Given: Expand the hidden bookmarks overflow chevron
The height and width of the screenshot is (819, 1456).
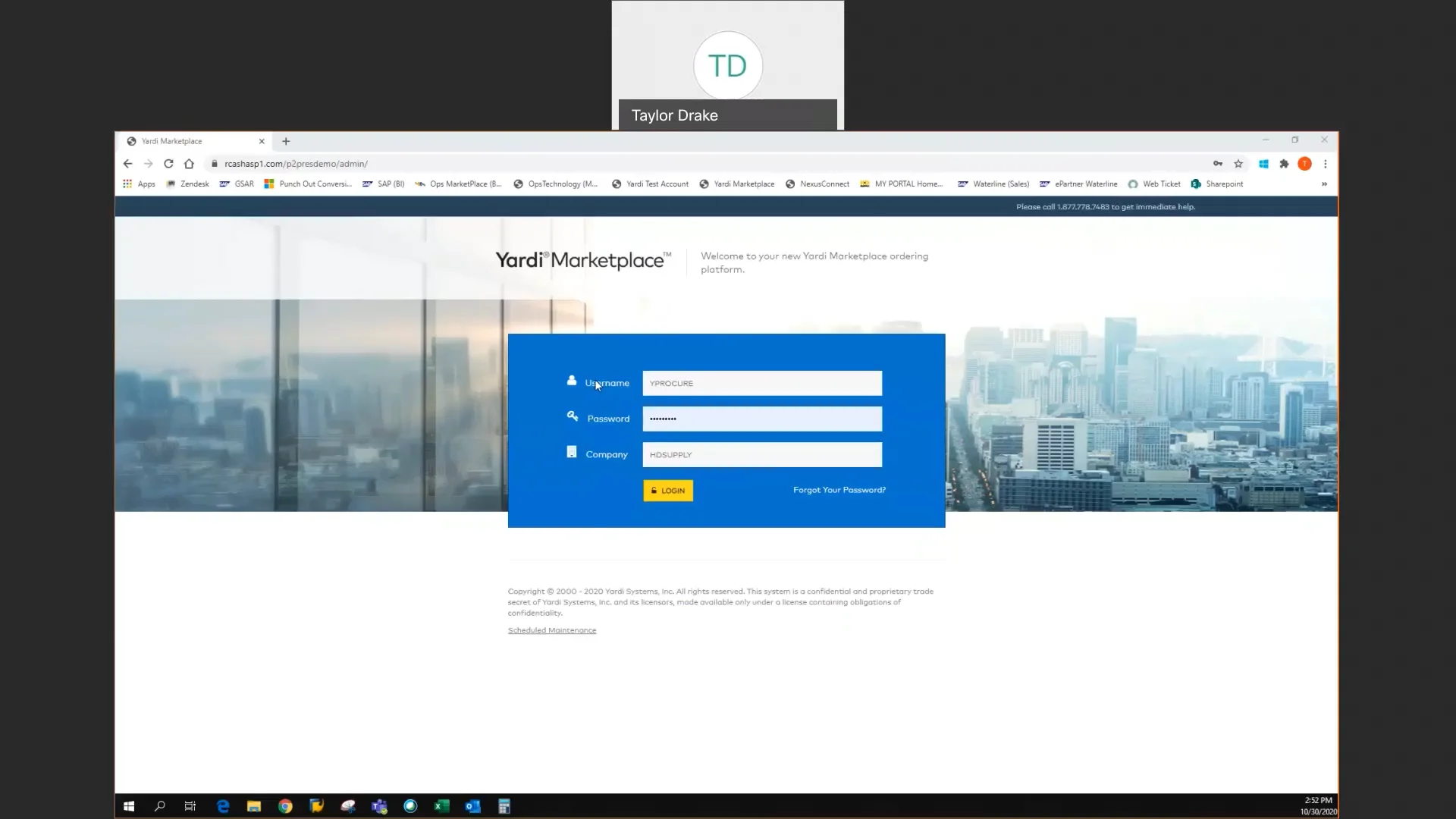Looking at the screenshot, I should (x=1324, y=184).
